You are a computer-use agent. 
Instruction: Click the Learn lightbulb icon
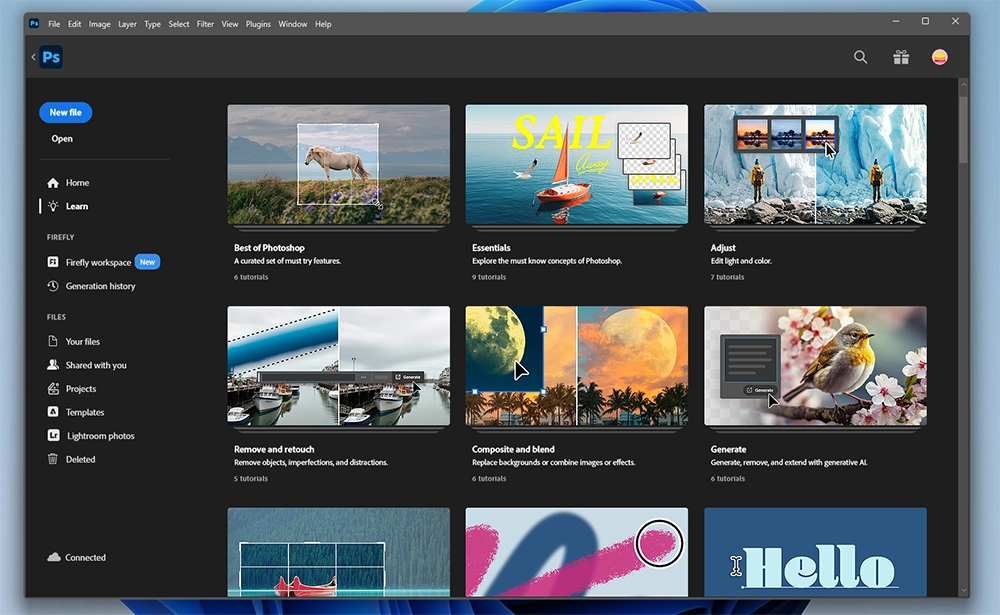pyautogui.click(x=53, y=206)
